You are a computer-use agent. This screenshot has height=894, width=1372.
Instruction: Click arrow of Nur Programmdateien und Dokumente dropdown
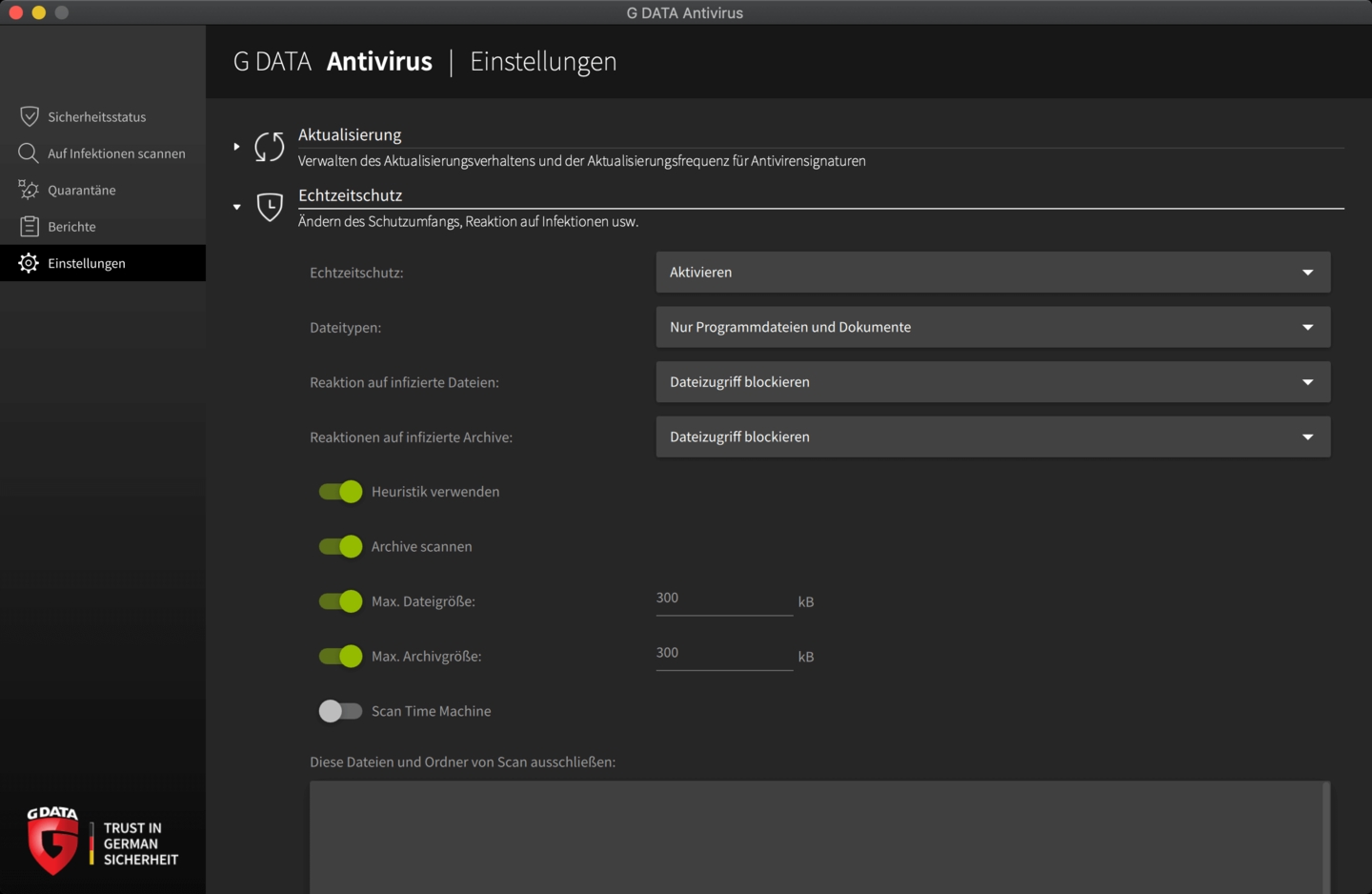1308,327
